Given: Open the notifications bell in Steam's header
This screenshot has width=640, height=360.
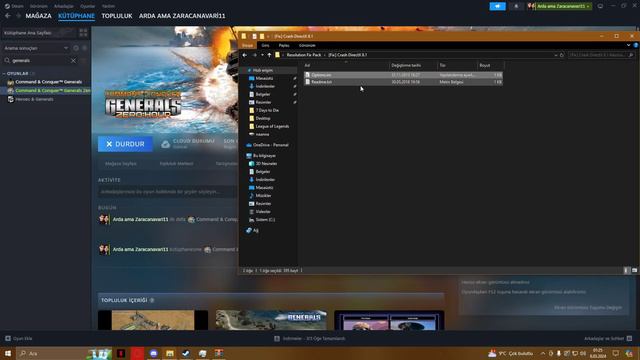Looking at the screenshot, I should pos(516,6).
